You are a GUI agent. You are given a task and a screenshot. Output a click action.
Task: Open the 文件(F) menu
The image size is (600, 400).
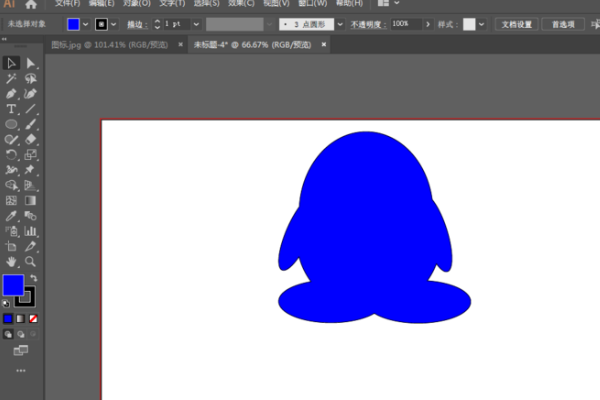click(x=66, y=4)
